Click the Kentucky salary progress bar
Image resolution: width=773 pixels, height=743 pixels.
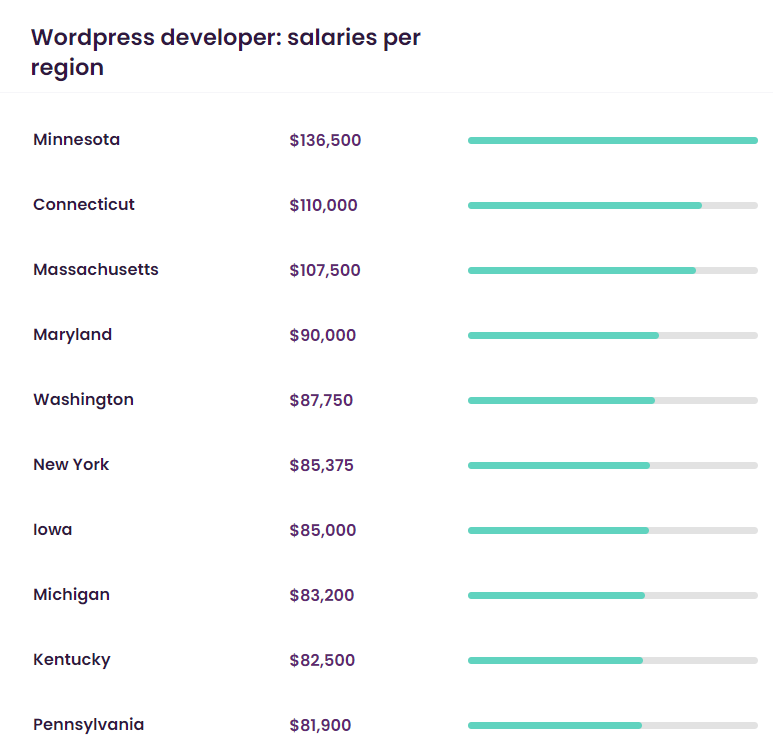[612, 661]
